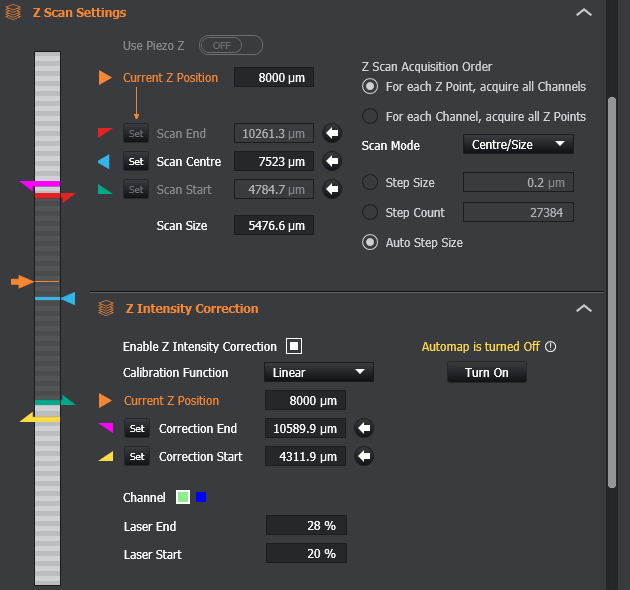This screenshot has width=630, height=590.
Task: Collapse the Z Scan Settings section
Action: pos(584,12)
